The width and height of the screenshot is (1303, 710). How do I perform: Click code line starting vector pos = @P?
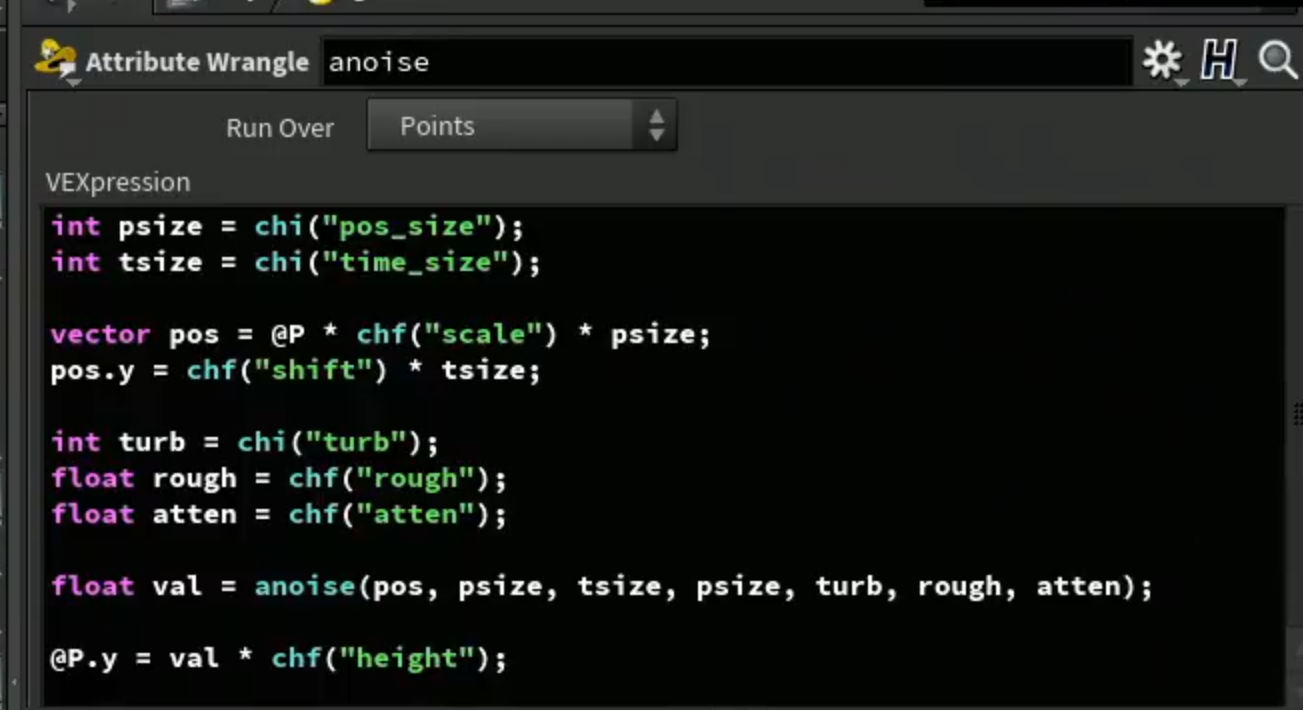point(380,334)
